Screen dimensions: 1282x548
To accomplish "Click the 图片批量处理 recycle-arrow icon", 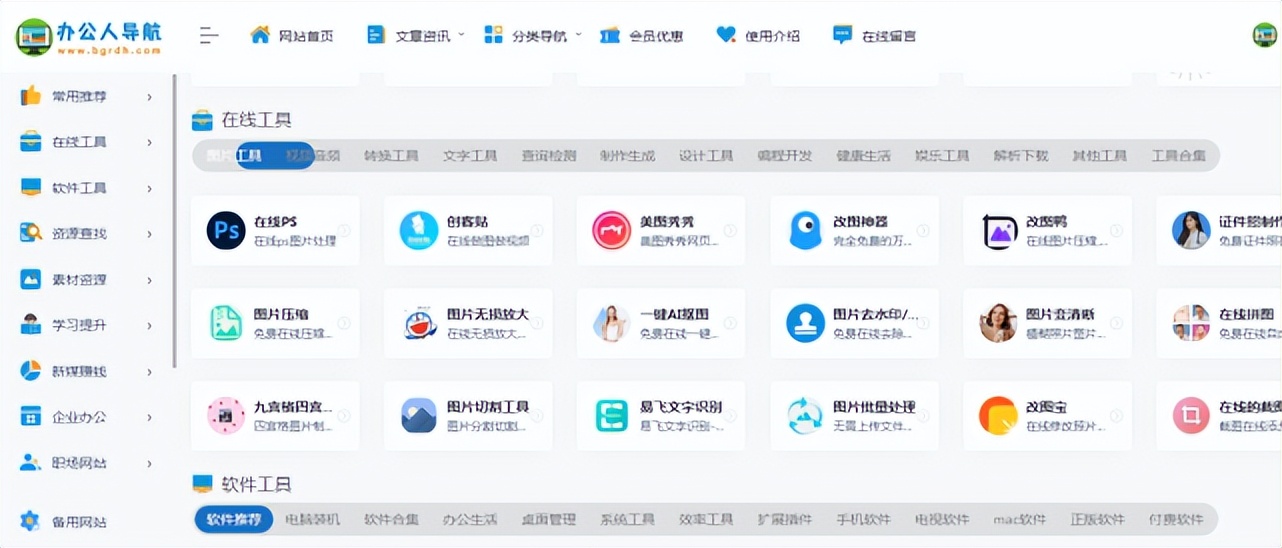I will coord(805,415).
